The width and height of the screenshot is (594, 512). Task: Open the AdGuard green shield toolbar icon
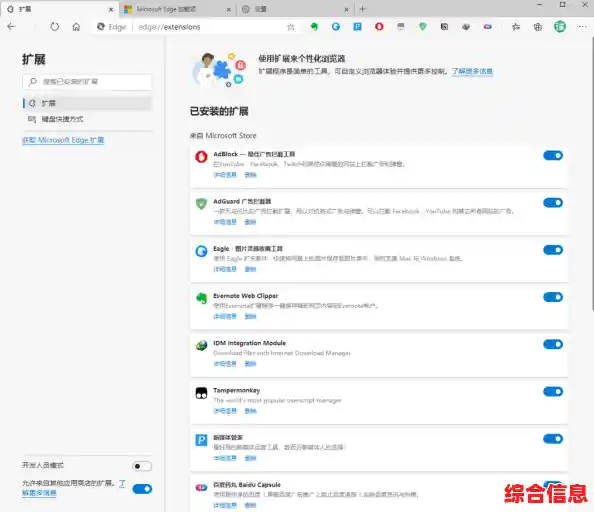point(423,27)
